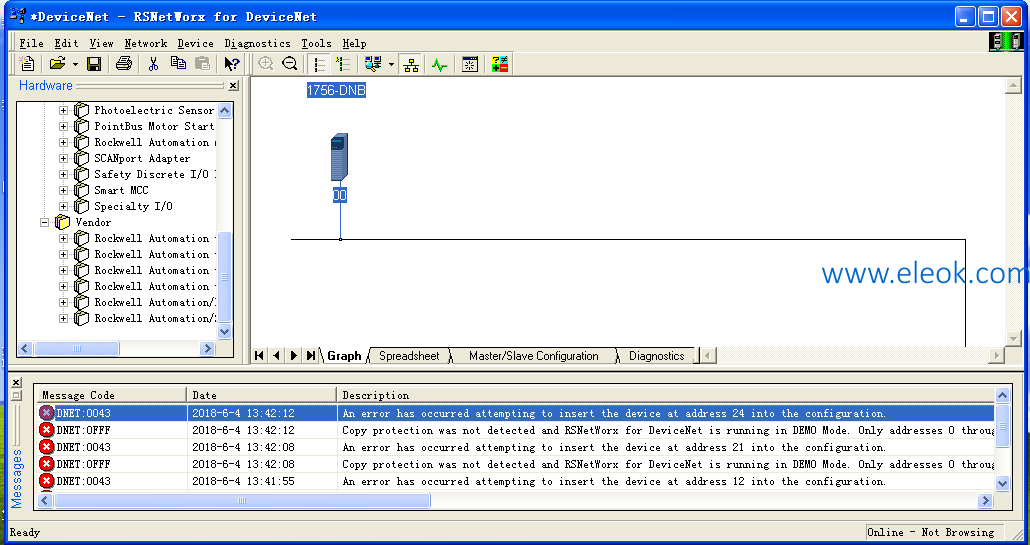Click the previous-tab navigation arrow button
The height and width of the screenshot is (545, 1030).
tap(277, 355)
